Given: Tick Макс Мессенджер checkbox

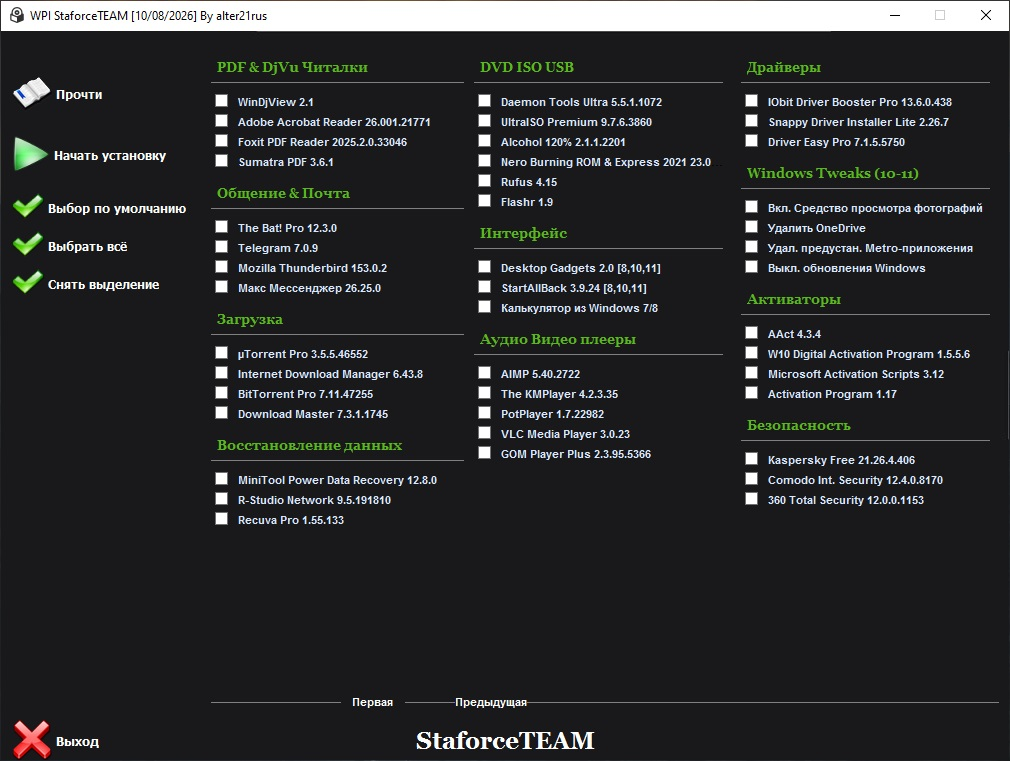Looking at the screenshot, I should point(222,286).
